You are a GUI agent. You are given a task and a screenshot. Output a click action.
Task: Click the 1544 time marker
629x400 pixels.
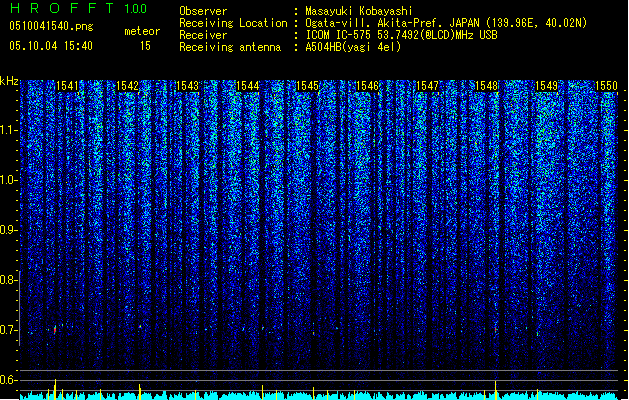tap(248, 86)
